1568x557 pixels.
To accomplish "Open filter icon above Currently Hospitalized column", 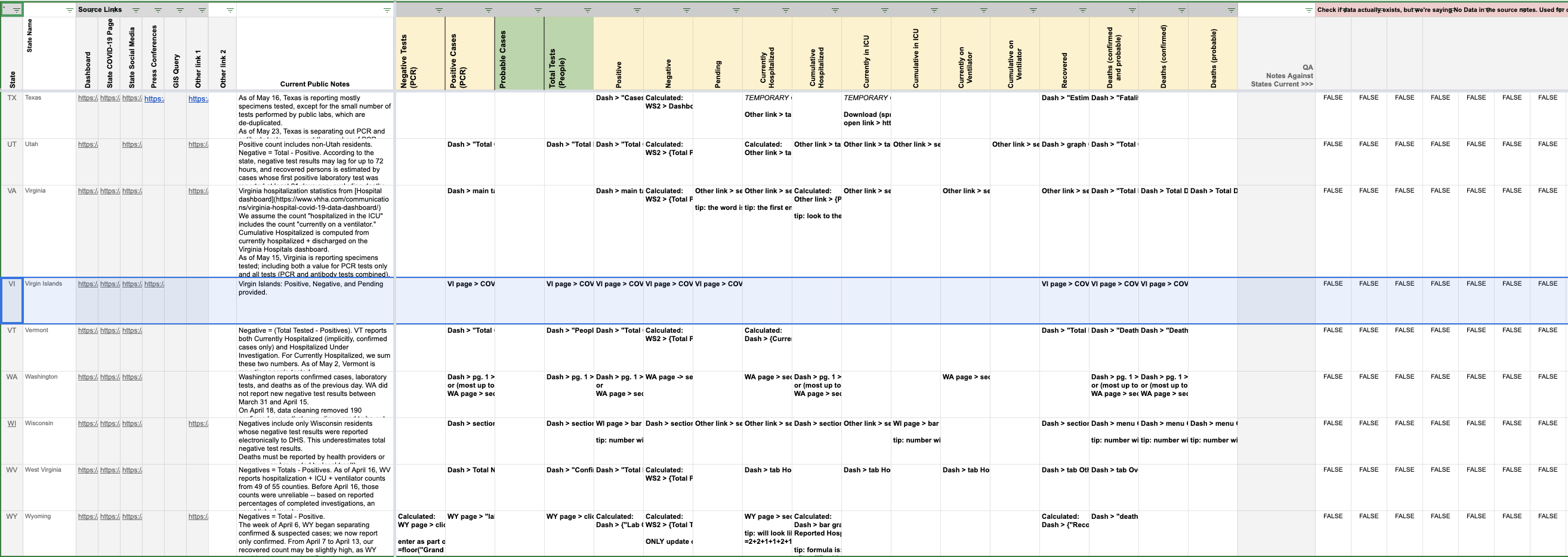I will click(786, 10).
